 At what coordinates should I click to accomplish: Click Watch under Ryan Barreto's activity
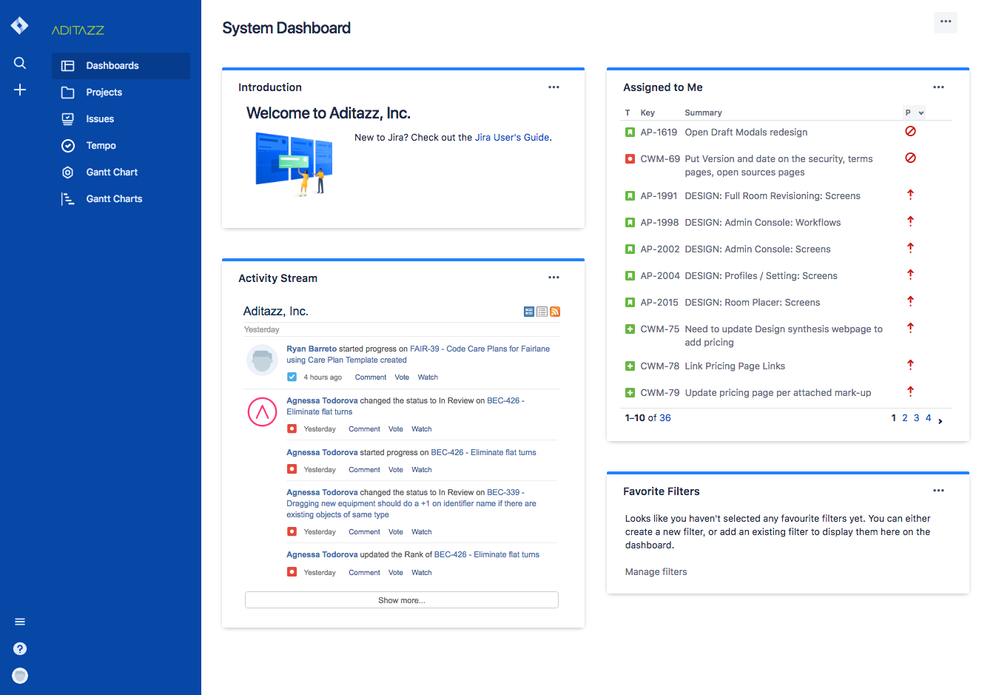(x=428, y=377)
